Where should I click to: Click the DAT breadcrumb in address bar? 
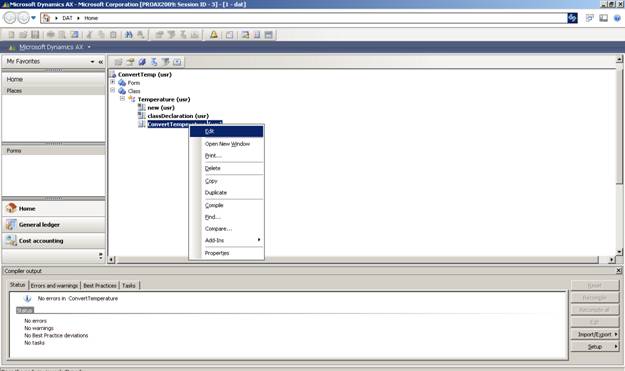click(67, 18)
